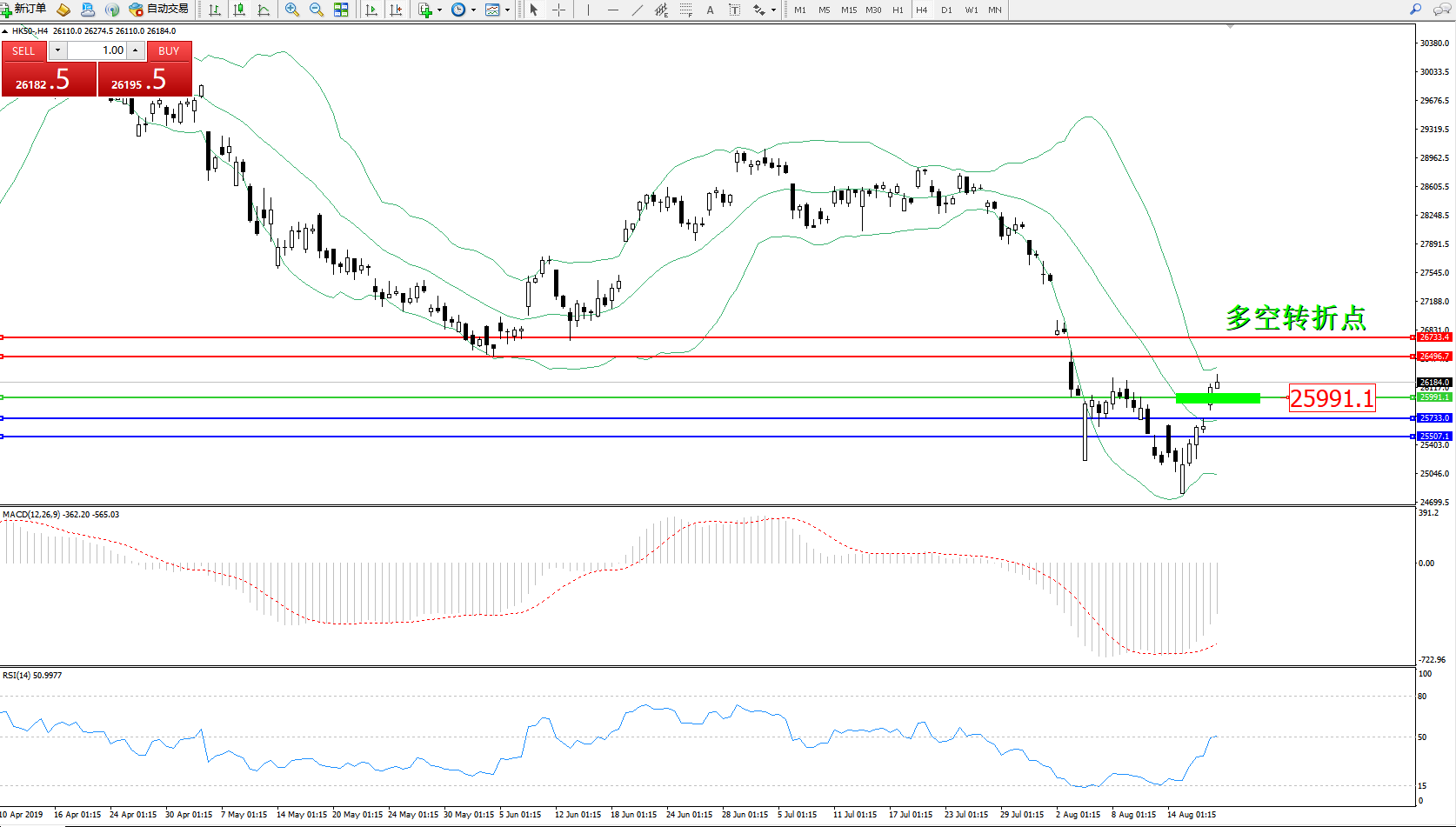Open the indicators list dropdown arrow
Image resolution: width=1456 pixels, height=827 pixels.
(439, 10)
